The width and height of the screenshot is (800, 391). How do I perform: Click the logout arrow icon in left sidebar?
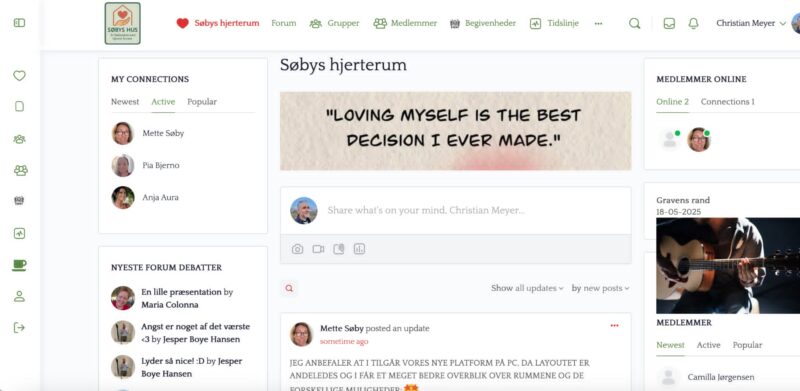[x=19, y=328]
